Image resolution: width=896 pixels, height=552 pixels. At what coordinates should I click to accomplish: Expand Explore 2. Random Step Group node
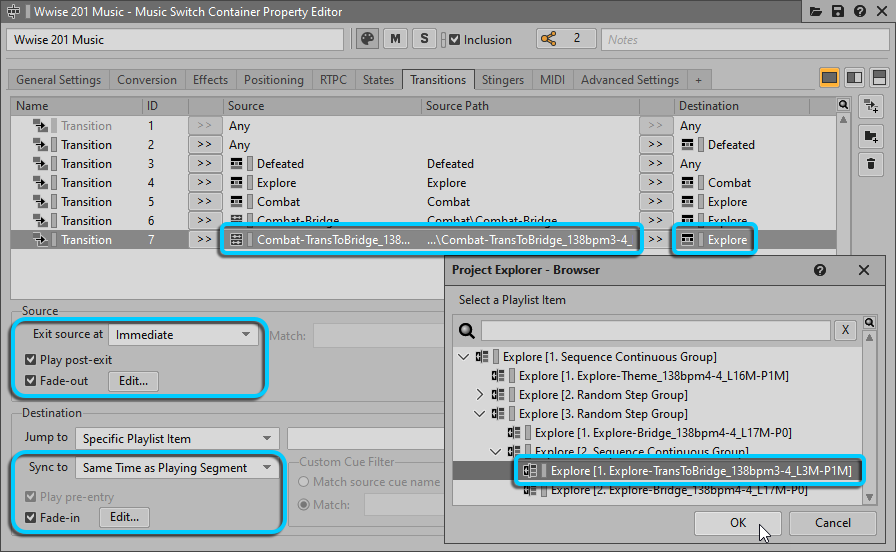pyautogui.click(x=479, y=395)
